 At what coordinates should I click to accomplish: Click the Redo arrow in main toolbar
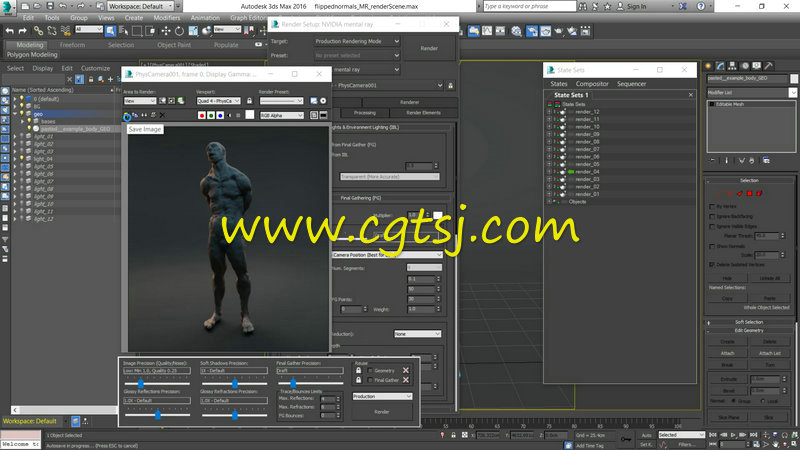pyautogui.click(x=23, y=31)
